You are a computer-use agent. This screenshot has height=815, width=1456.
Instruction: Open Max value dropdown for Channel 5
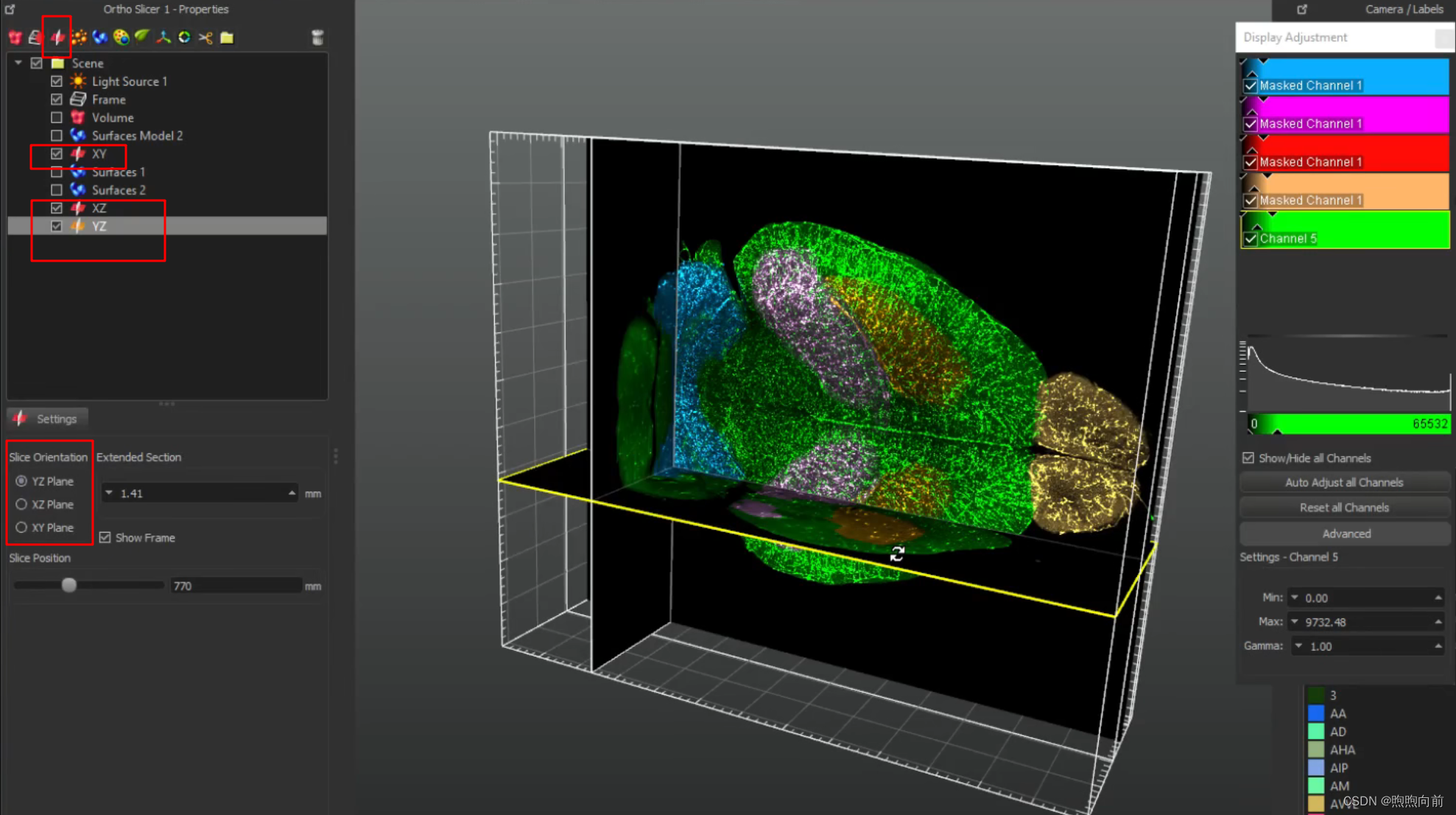click(x=1295, y=621)
